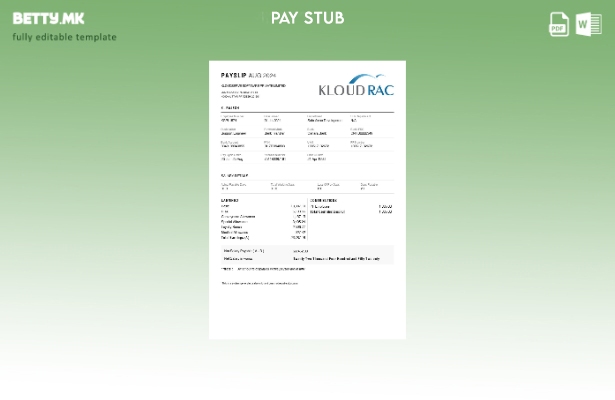Click the employee details section heading
615x400 pixels.
click(x=230, y=107)
